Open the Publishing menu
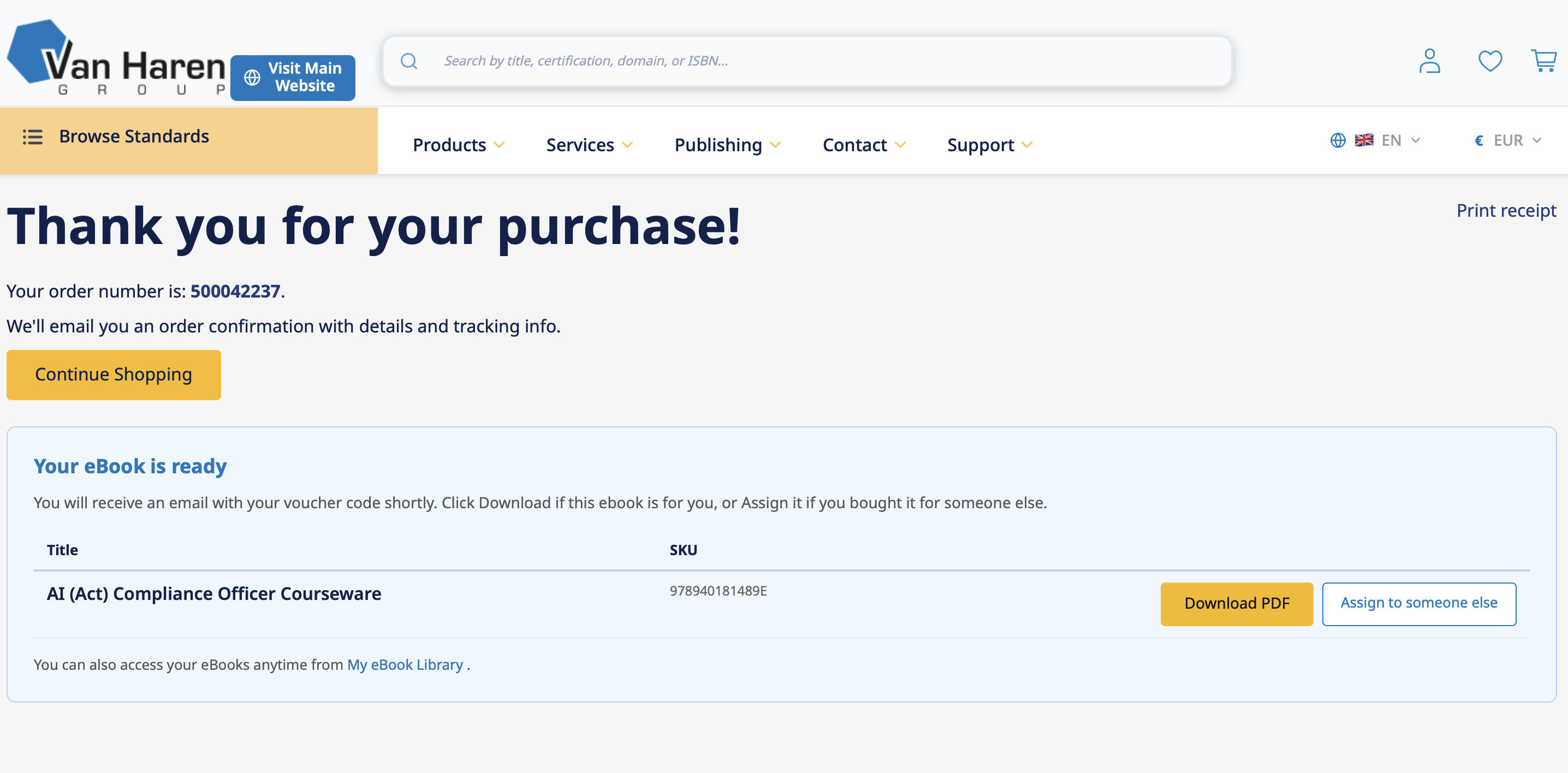This screenshot has width=1568, height=773. pyautogui.click(x=727, y=145)
